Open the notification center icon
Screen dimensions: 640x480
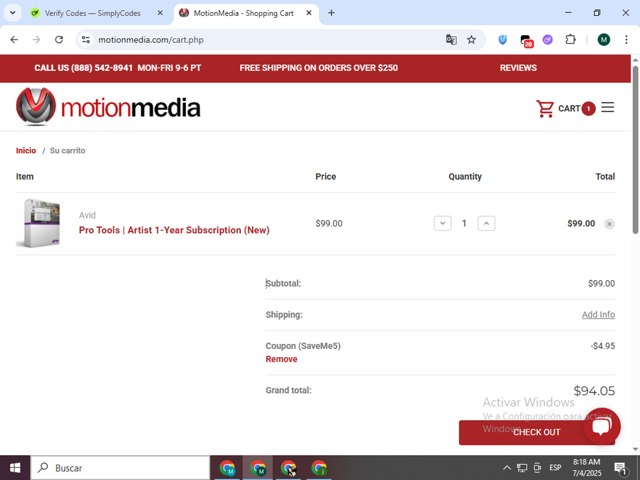[x=621, y=468]
